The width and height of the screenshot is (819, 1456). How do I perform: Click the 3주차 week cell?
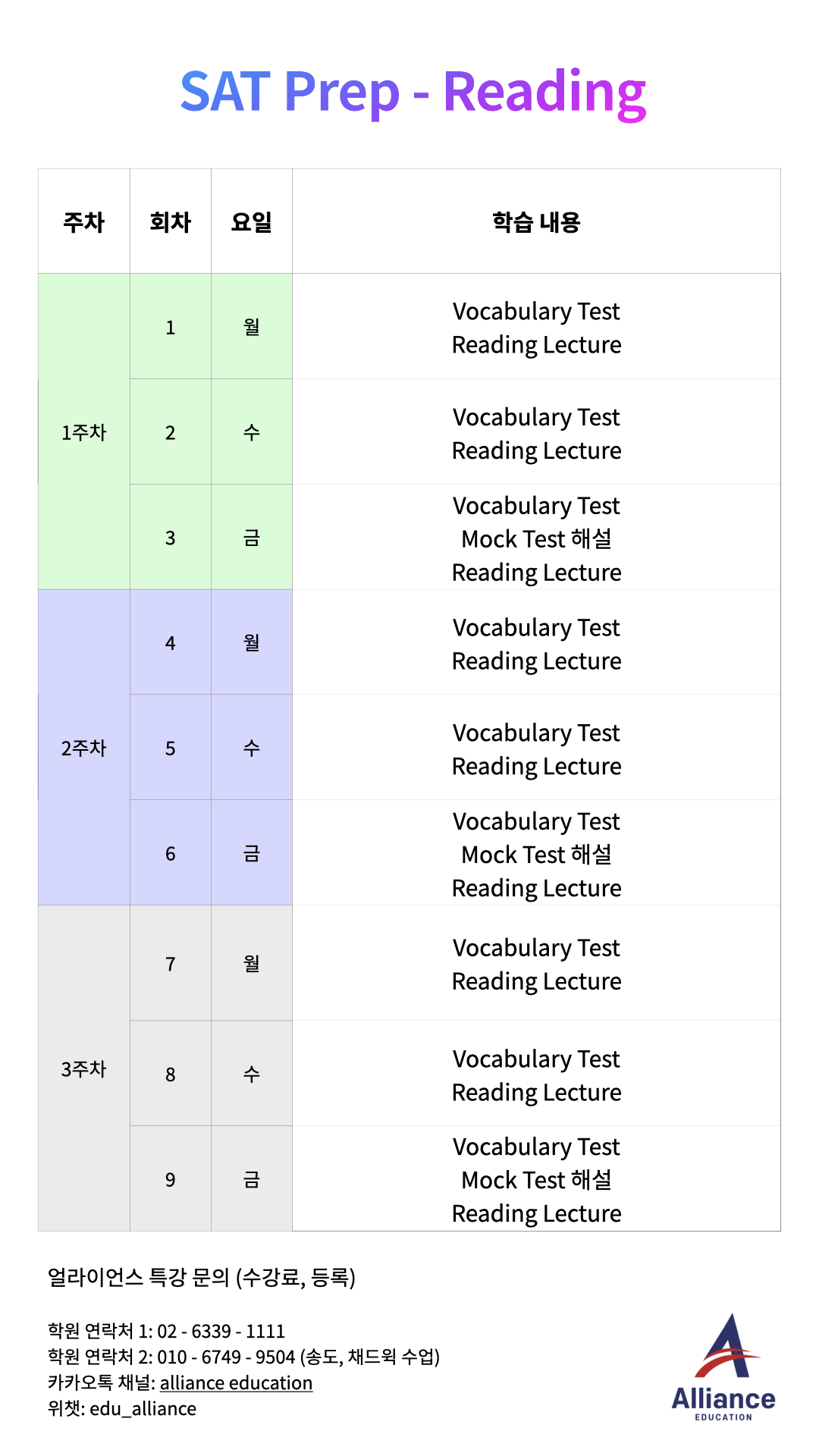83,1068
